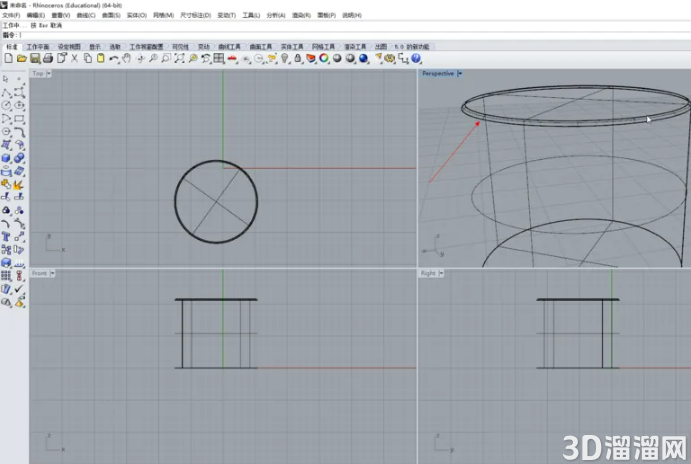
Task: Click the Right viewport title label
Action: click(428, 274)
